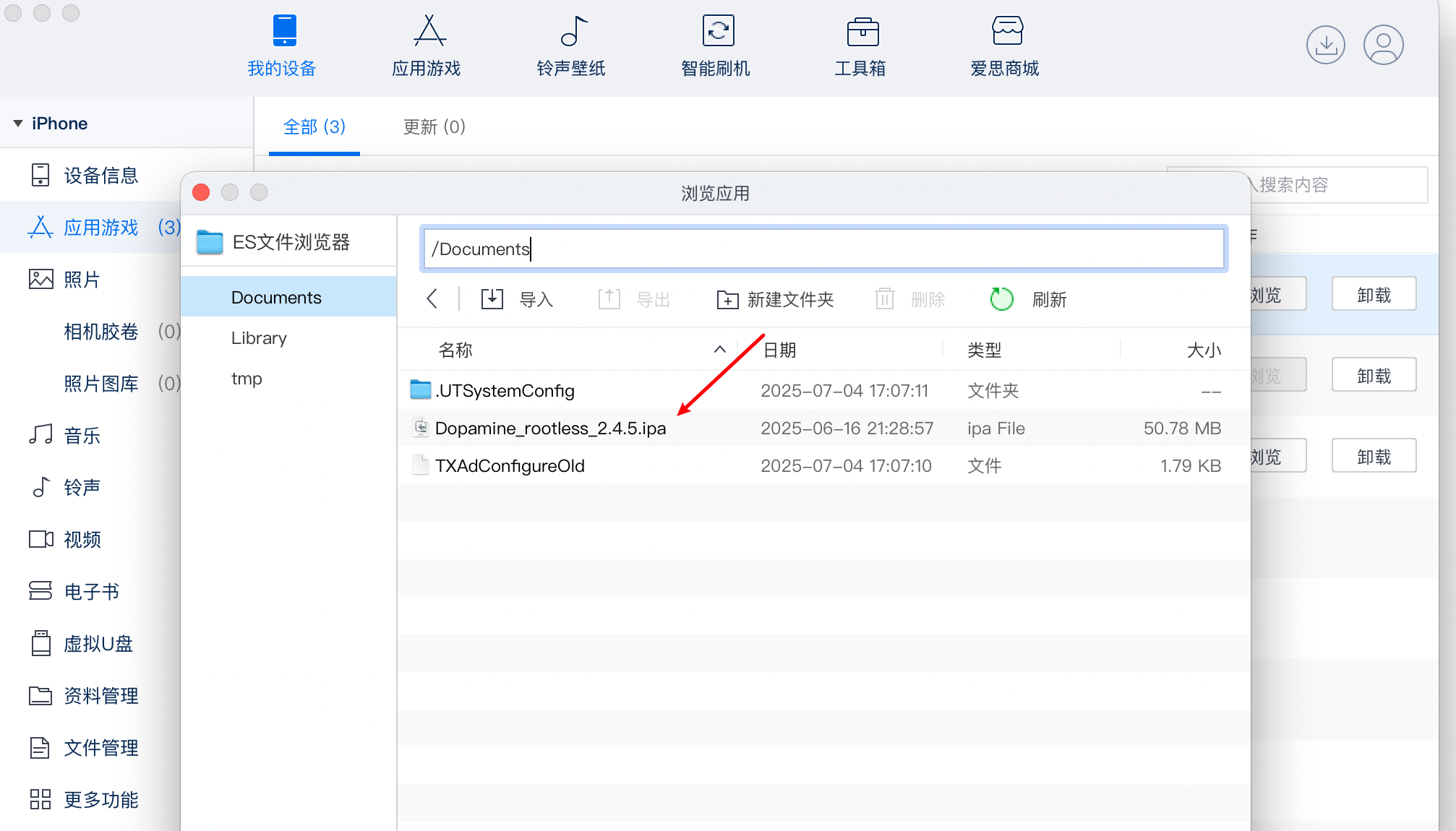
Task: Click the /Documents path input field
Action: point(823,249)
